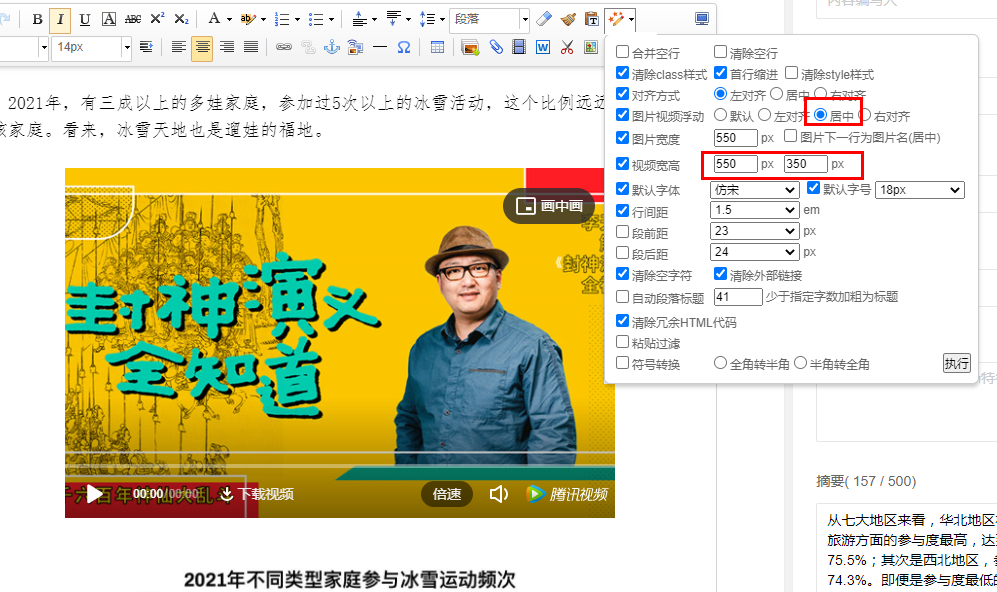The image size is (997, 592).
Task: Apply character border formatting
Action: click(109, 19)
